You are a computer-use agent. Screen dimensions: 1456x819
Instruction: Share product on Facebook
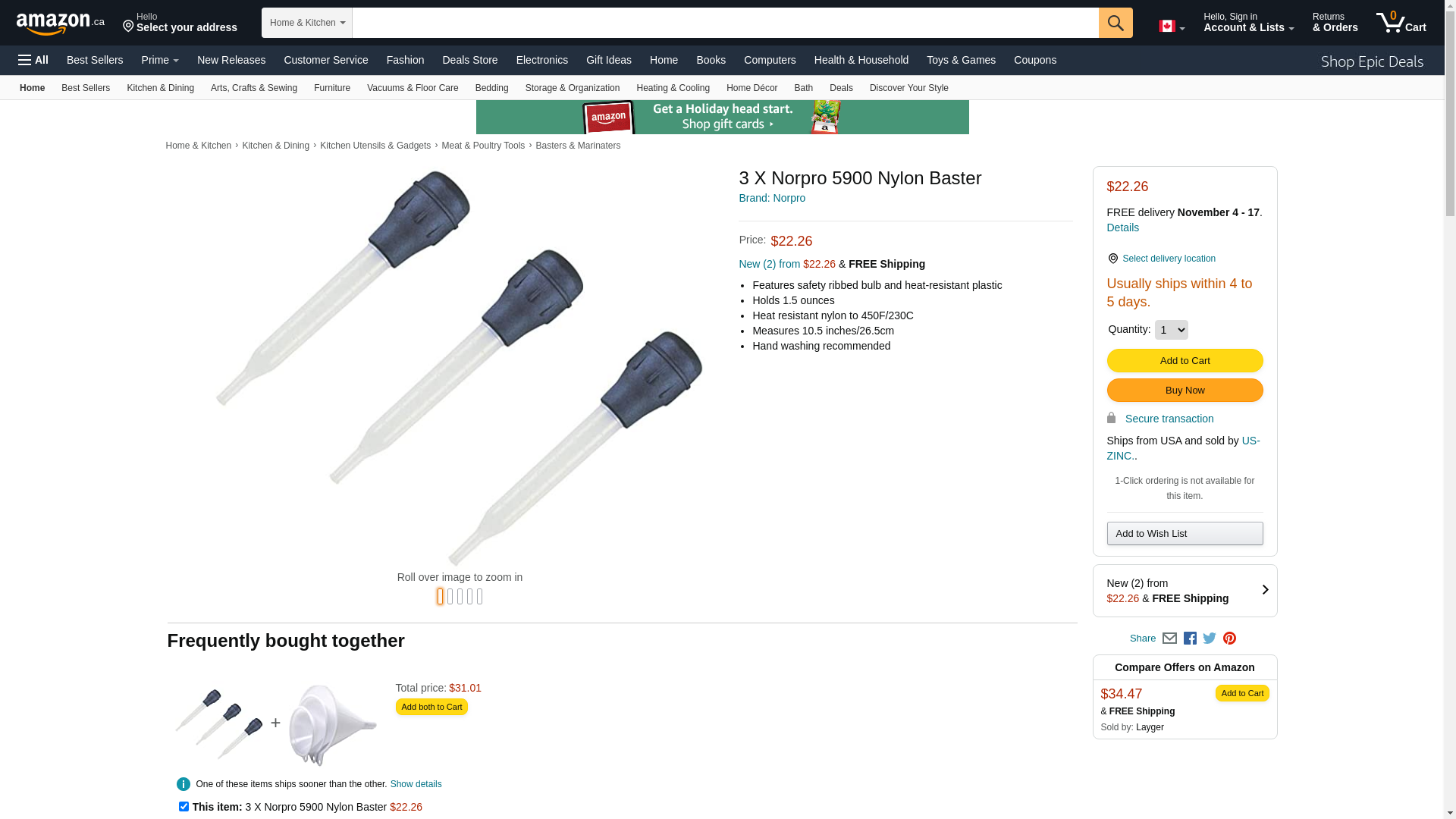coord(1190,639)
